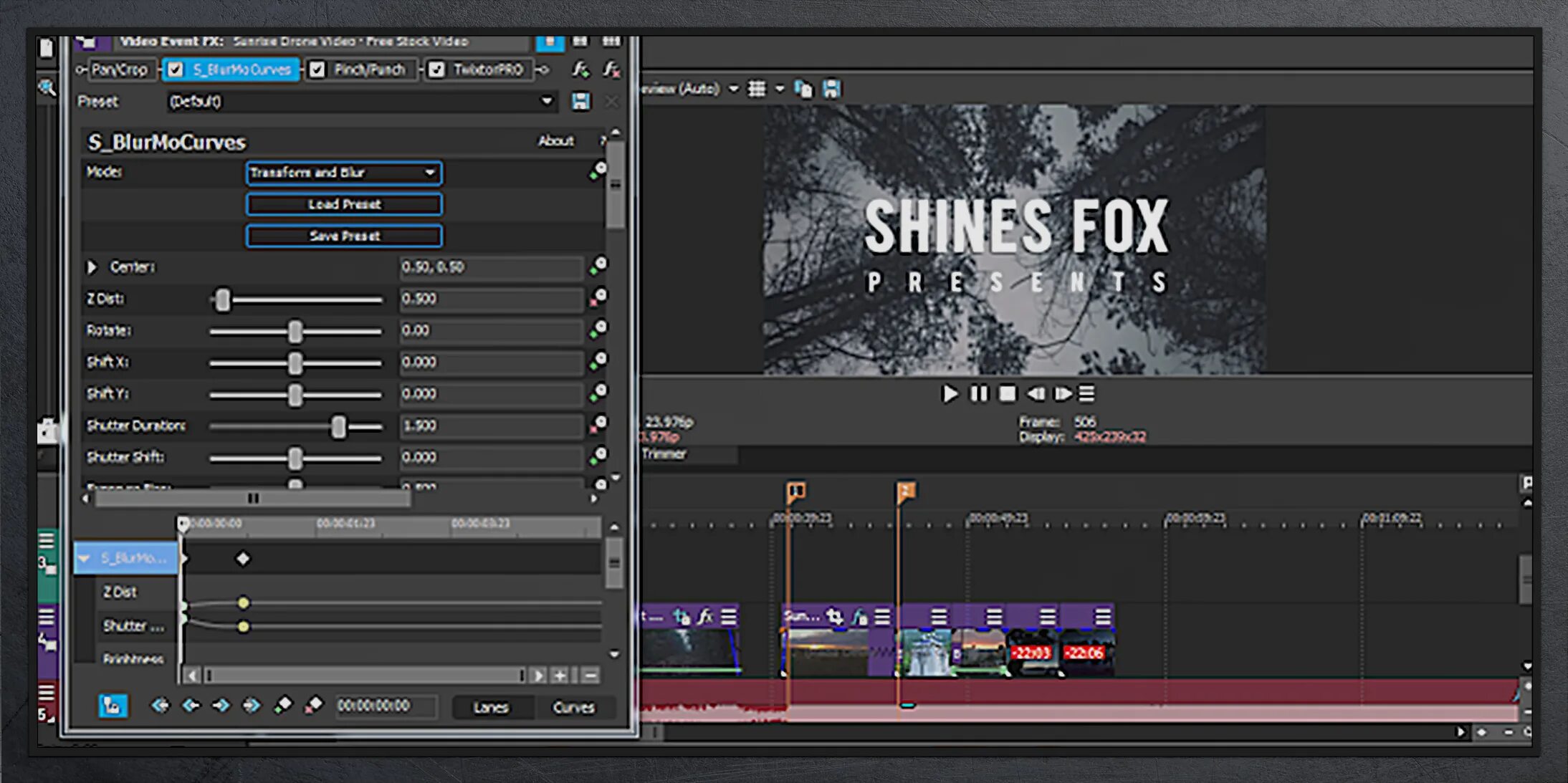Open event FX icon on Sun... clip
1568x783 pixels.
click(860, 617)
